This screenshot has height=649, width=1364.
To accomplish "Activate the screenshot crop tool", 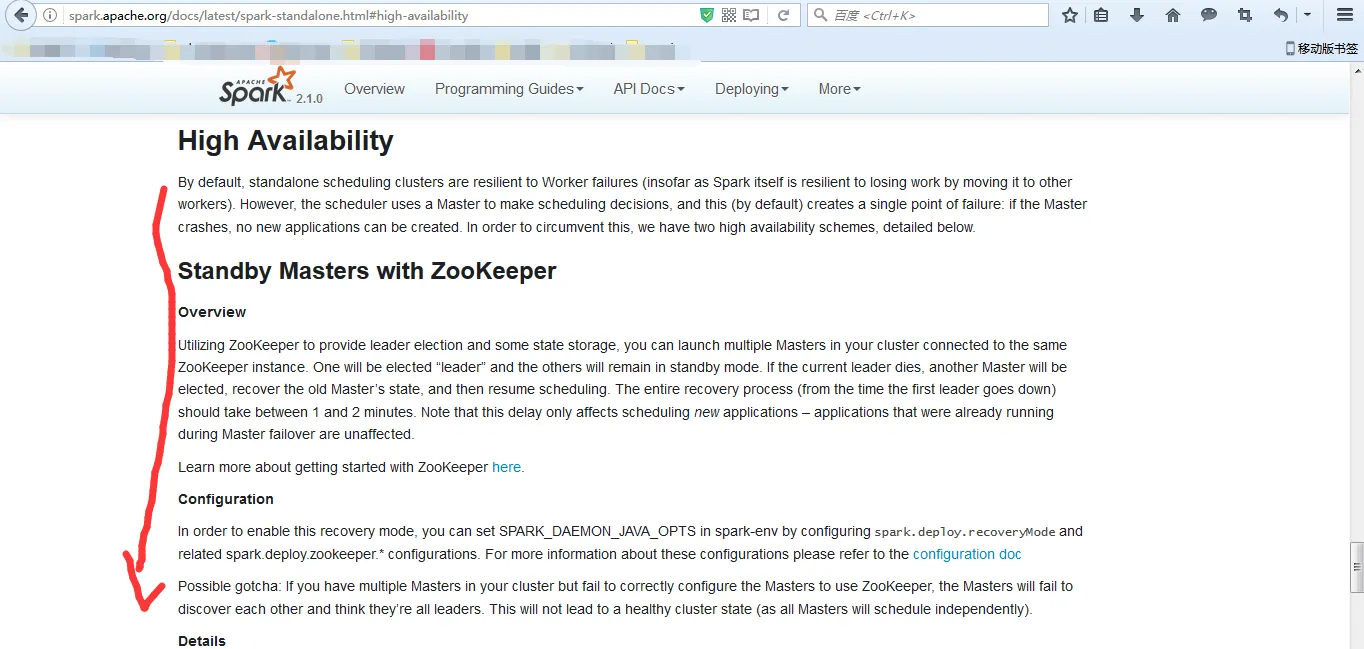I will pyautogui.click(x=1245, y=15).
